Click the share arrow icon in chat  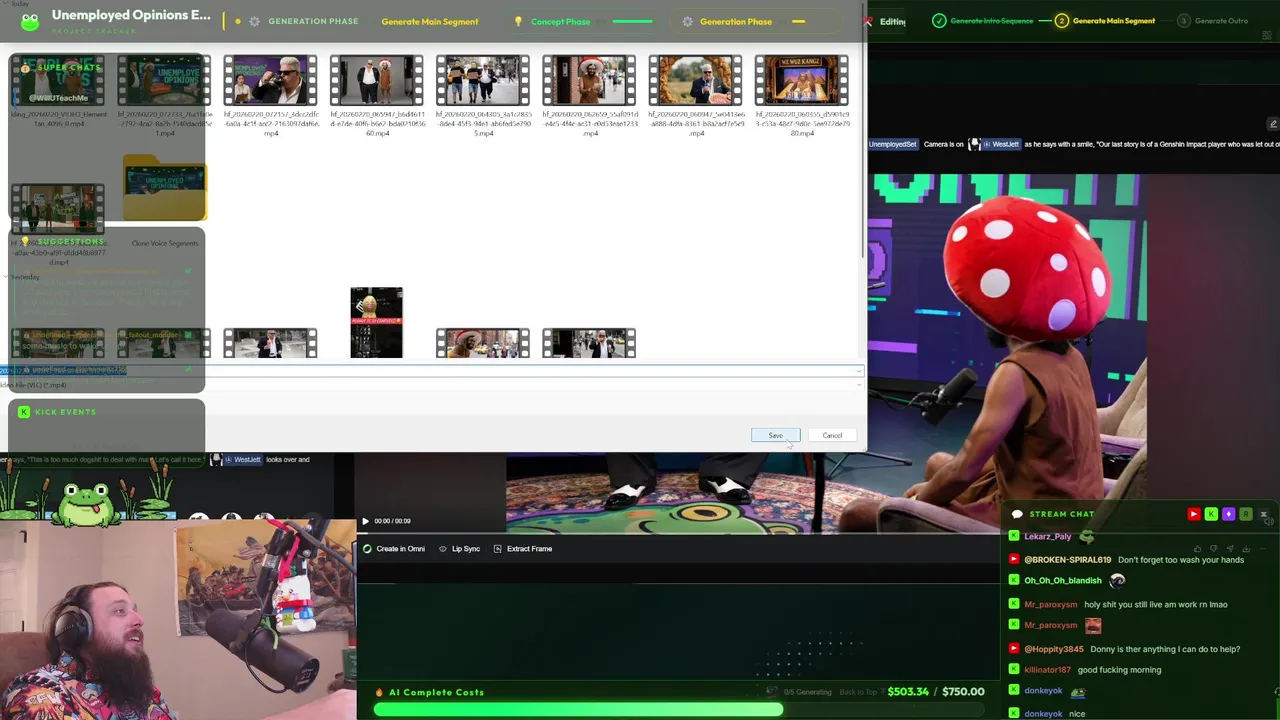coord(1230,549)
